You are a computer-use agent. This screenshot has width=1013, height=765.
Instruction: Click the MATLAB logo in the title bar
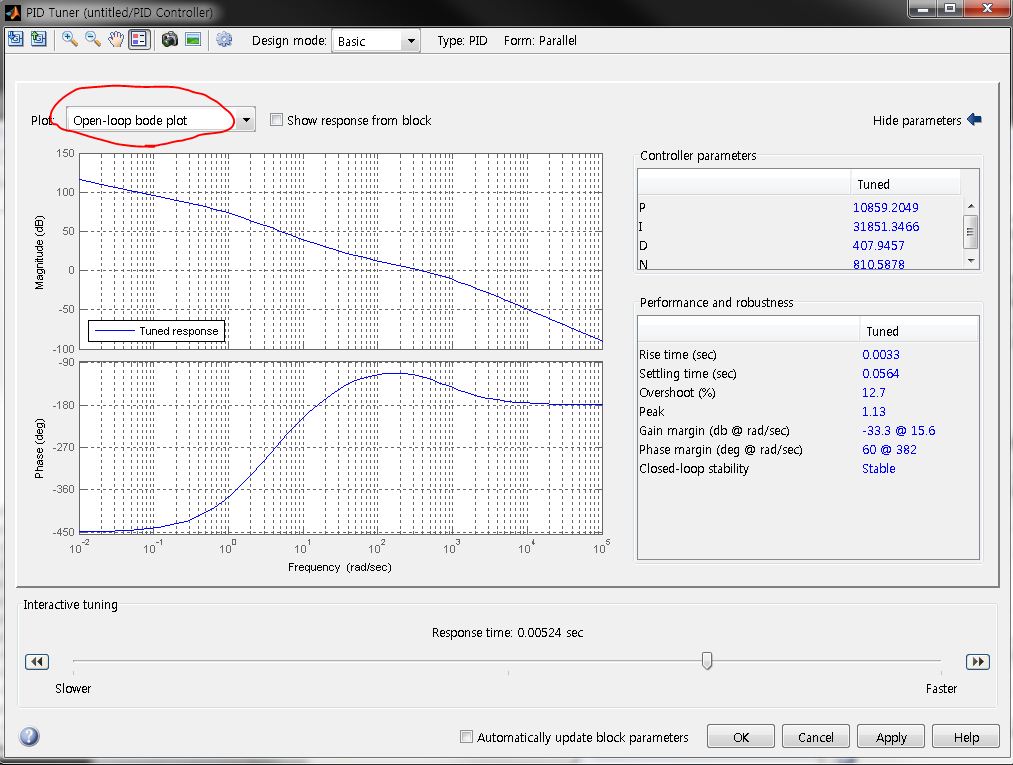pos(13,12)
